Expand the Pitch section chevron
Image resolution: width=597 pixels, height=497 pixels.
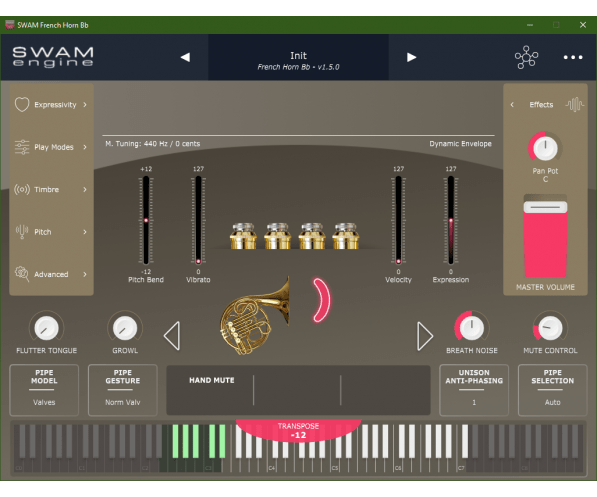(x=85, y=232)
